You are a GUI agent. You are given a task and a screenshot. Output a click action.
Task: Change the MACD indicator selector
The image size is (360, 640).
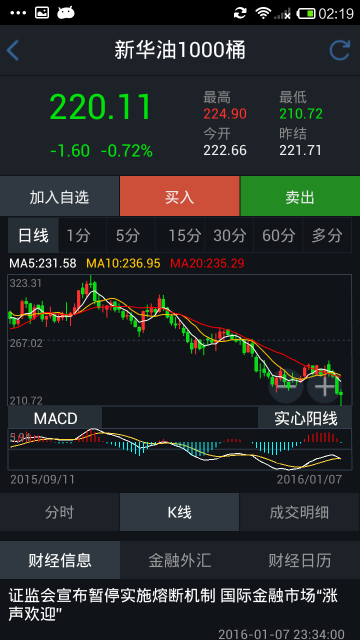click(55, 418)
